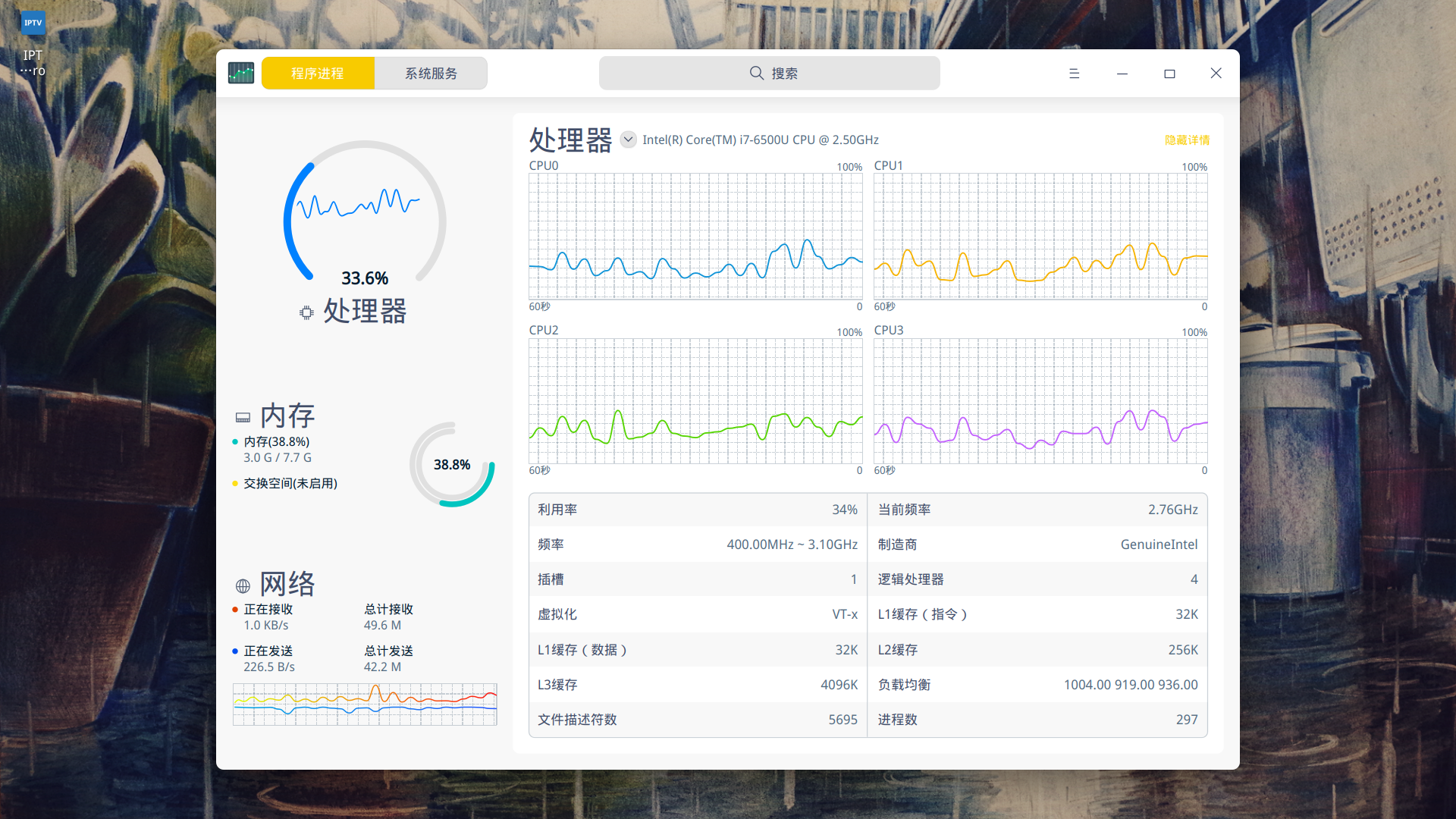Click the CPU0 usage graph
Viewport: 1456px width, 819px height.
[695, 236]
